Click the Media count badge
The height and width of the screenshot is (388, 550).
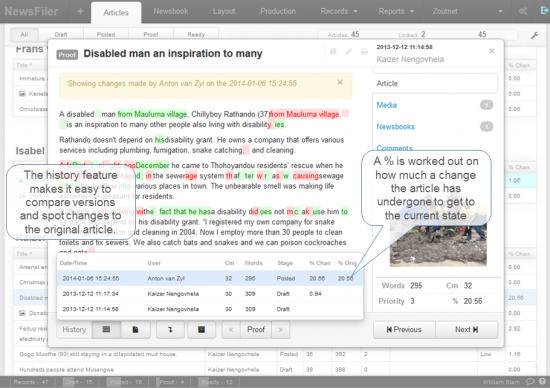click(x=486, y=105)
